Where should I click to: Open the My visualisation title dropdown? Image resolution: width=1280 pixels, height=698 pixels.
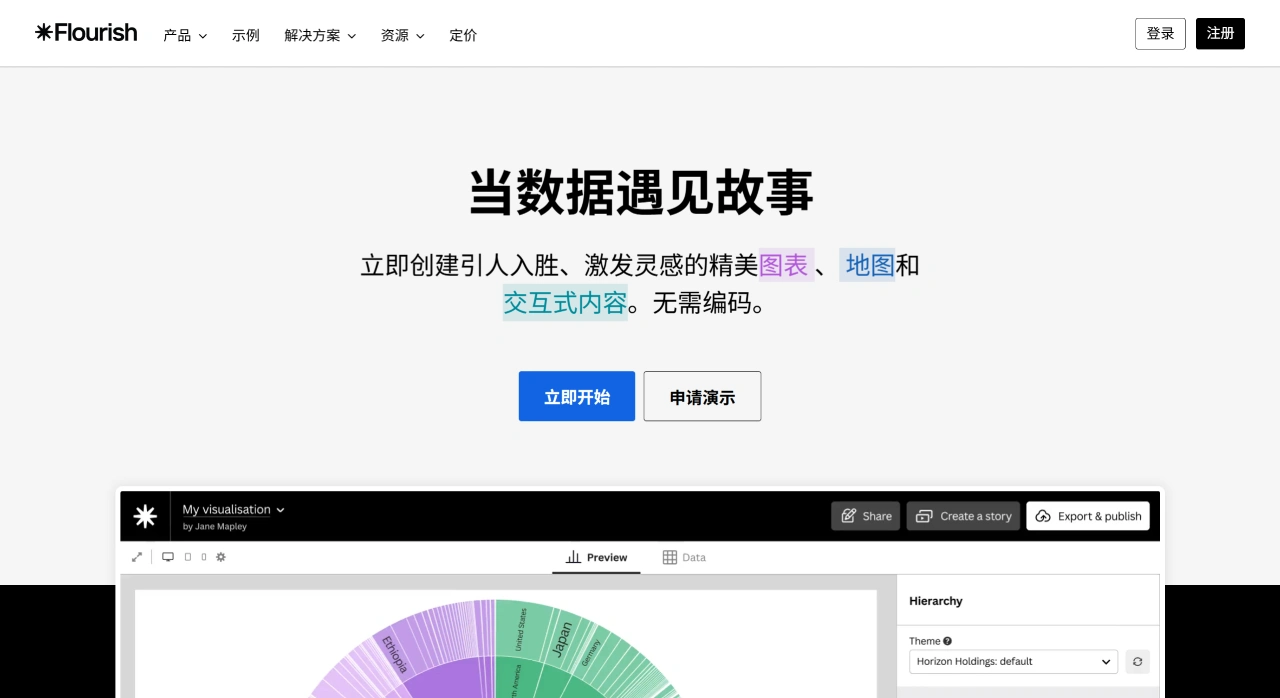234,509
